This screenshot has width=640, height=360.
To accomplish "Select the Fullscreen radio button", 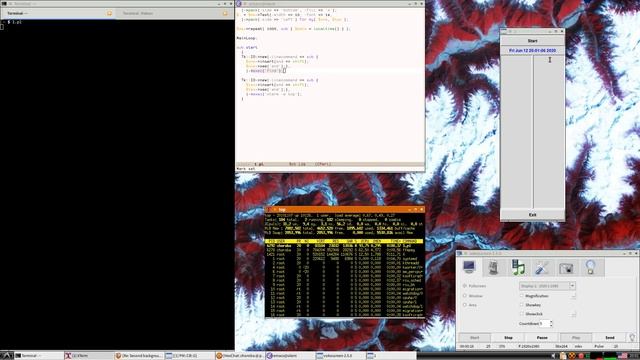I will click(464, 286).
